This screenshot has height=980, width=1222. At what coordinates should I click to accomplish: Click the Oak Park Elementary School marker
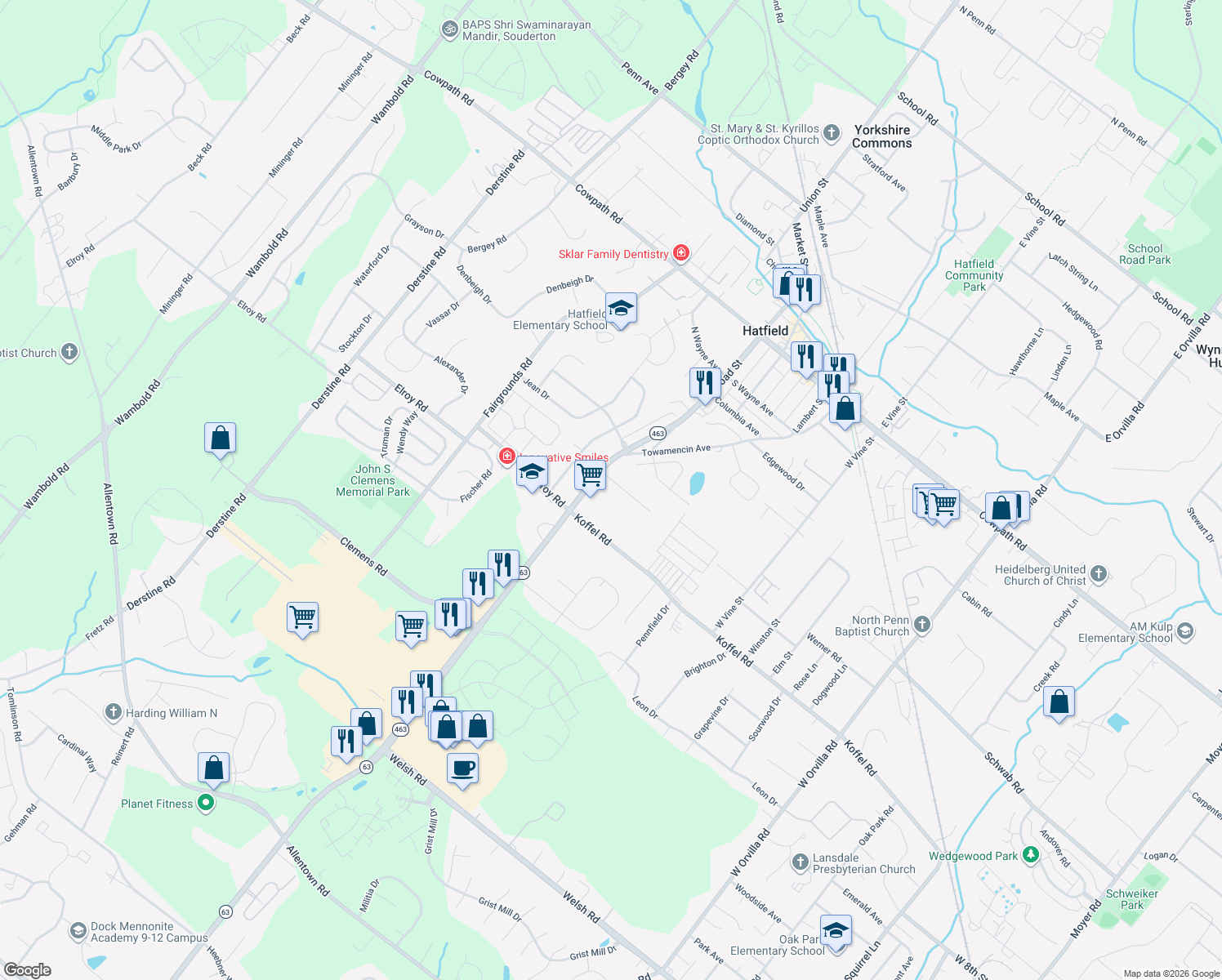[836, 929]
